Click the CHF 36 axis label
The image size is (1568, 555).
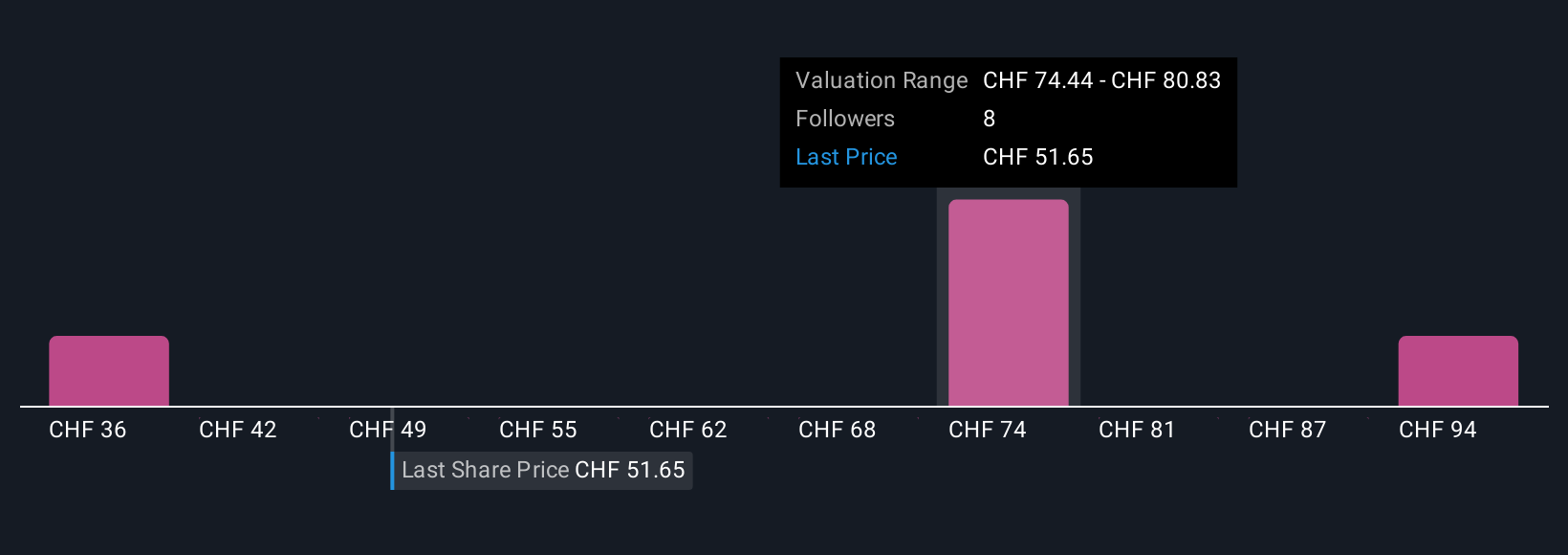[x=88, y=430]
